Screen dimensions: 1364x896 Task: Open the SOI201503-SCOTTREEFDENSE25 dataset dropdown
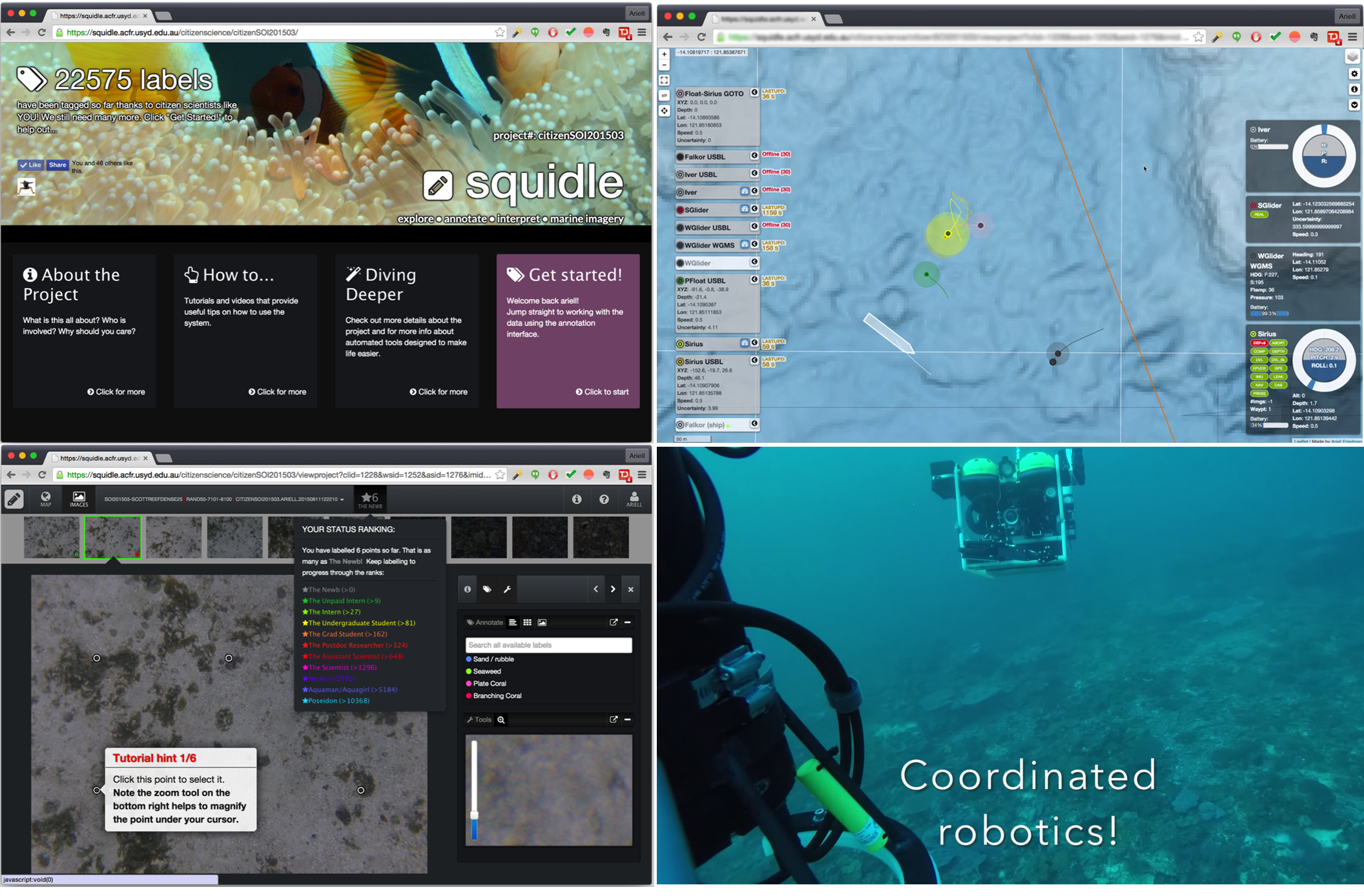pos(224,500)
